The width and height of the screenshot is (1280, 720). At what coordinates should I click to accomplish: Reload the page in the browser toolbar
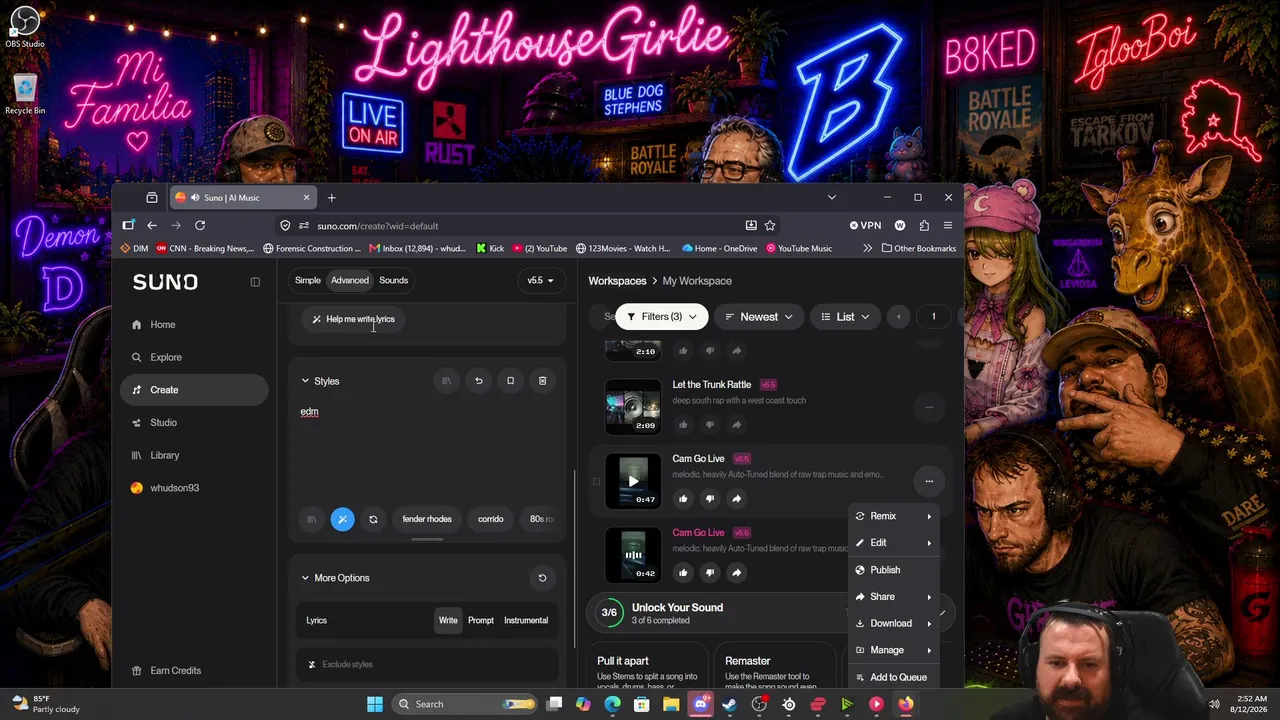pyautogui.click(x=200, y=225)
